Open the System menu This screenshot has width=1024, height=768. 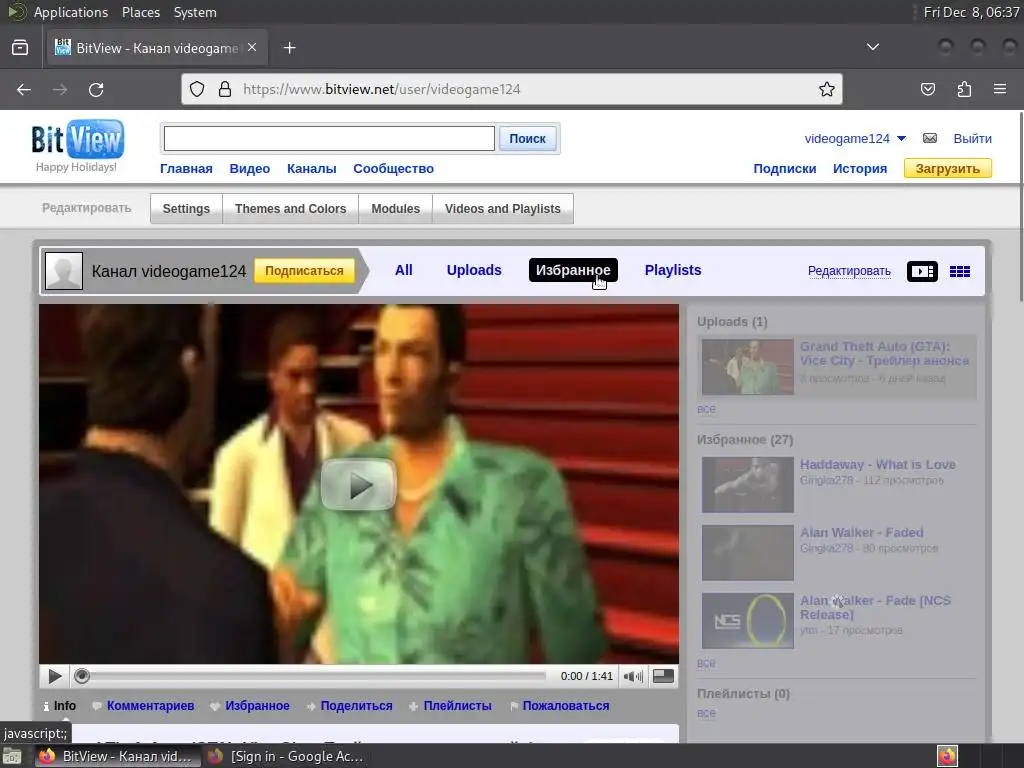click(x=195, y=12)
